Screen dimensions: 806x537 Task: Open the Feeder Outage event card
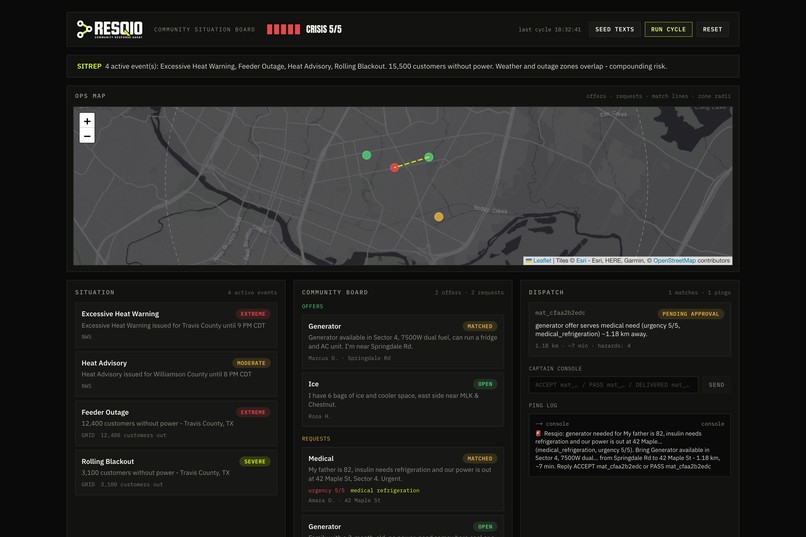(x=176, y=423)
